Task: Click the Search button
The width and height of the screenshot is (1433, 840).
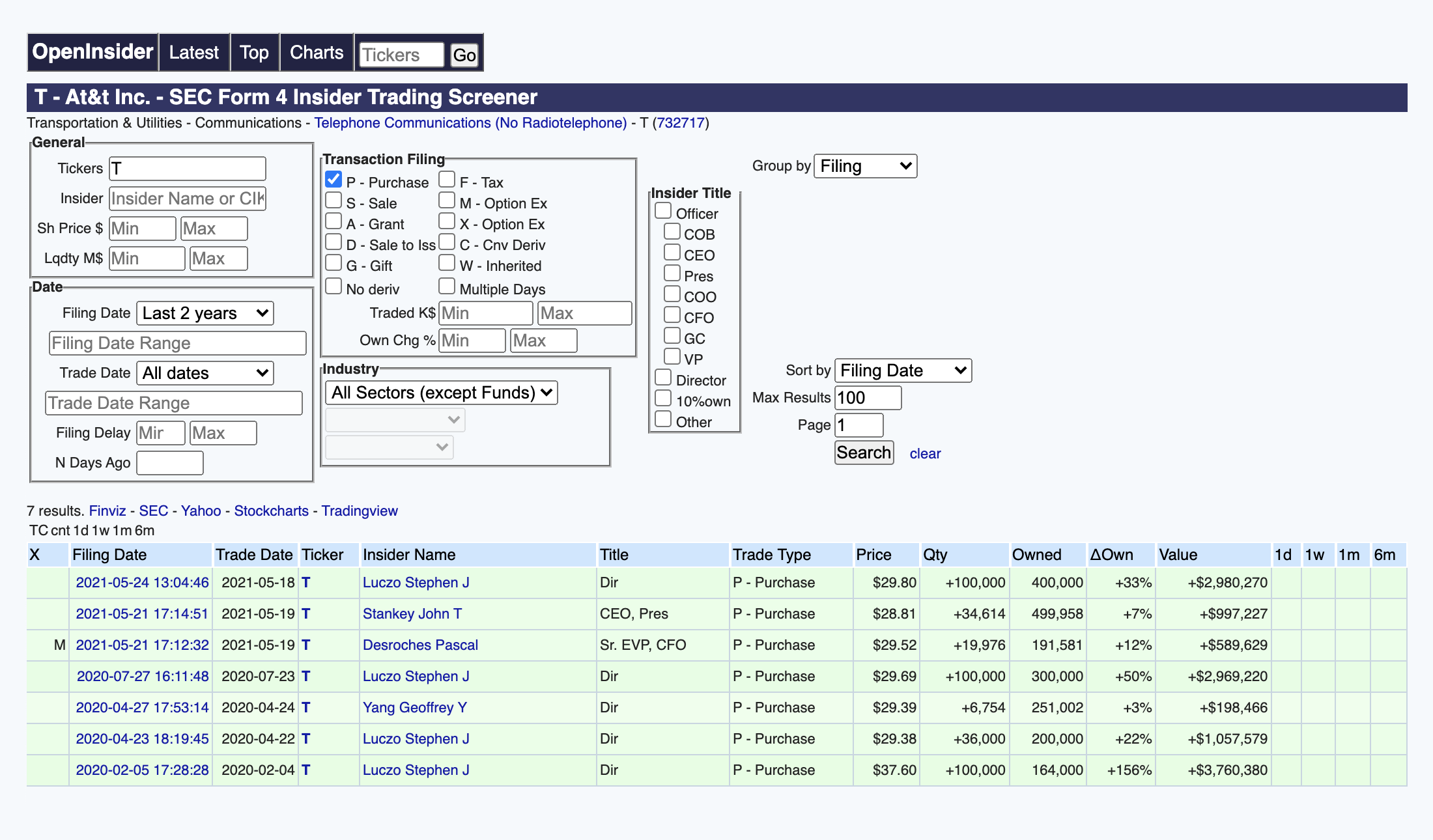Action: click(864, 453)
